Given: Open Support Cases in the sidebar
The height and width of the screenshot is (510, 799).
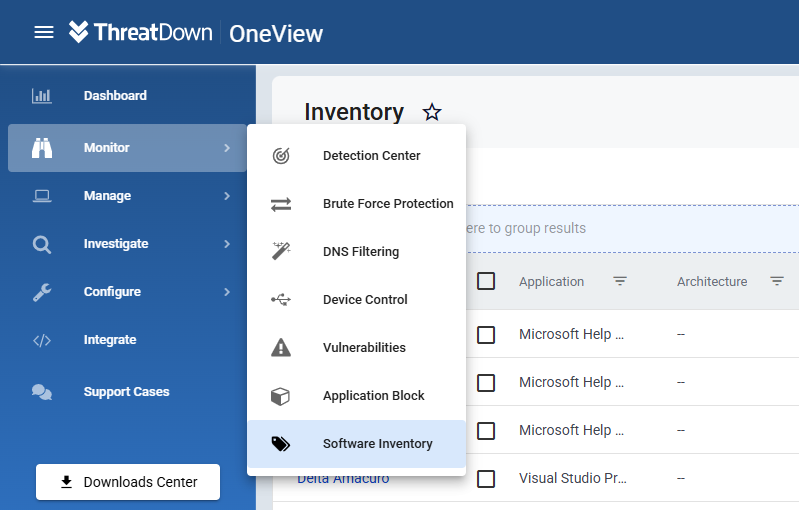Looking at the screenshot, I should pyautogui.click(x=127, y=392).
